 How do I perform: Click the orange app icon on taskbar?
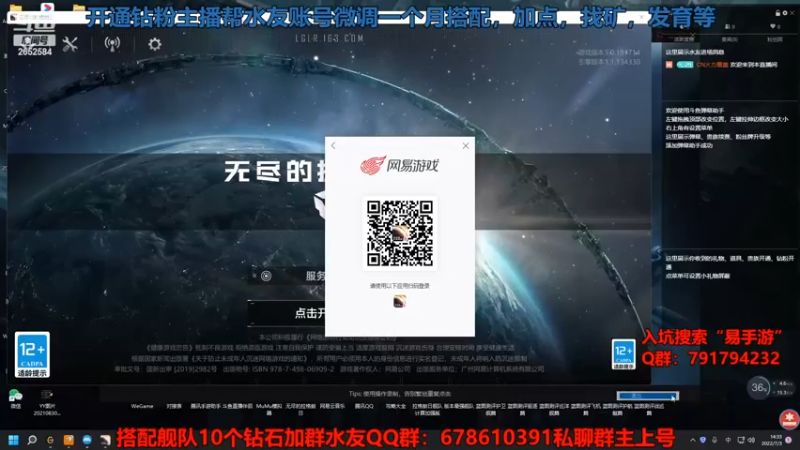point(69,440)
